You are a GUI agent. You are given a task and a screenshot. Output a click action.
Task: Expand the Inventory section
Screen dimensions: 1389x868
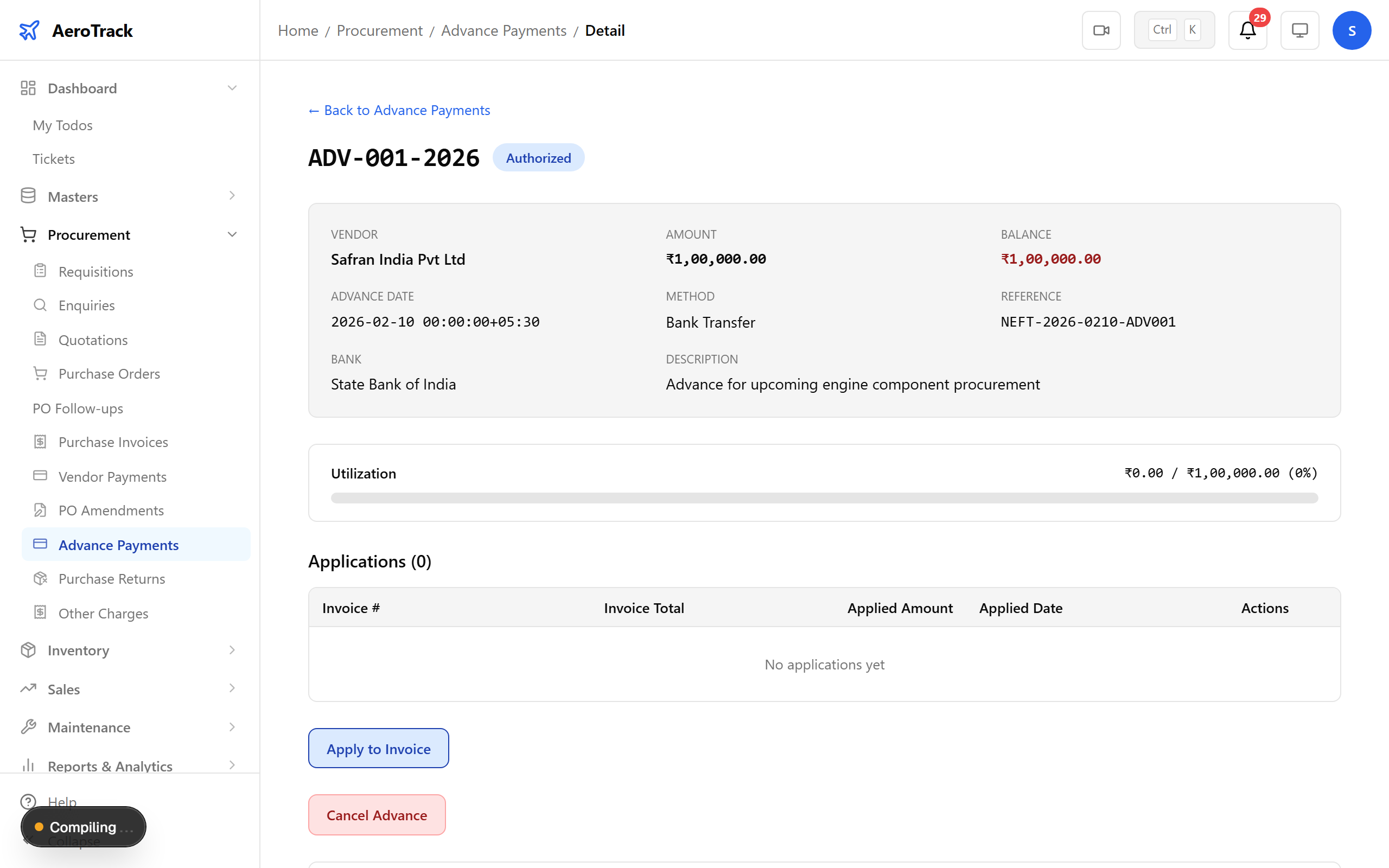[x=232, y=650]
